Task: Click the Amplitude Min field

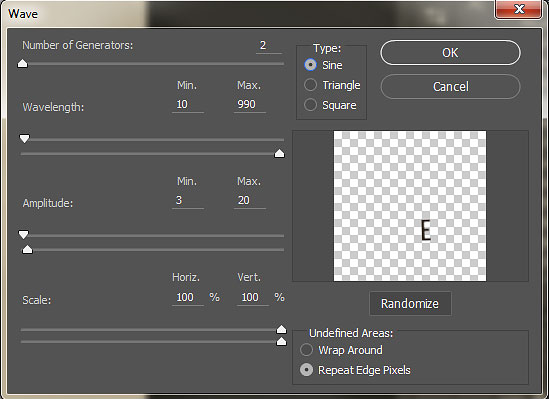Action: click(x=188, y=200)
